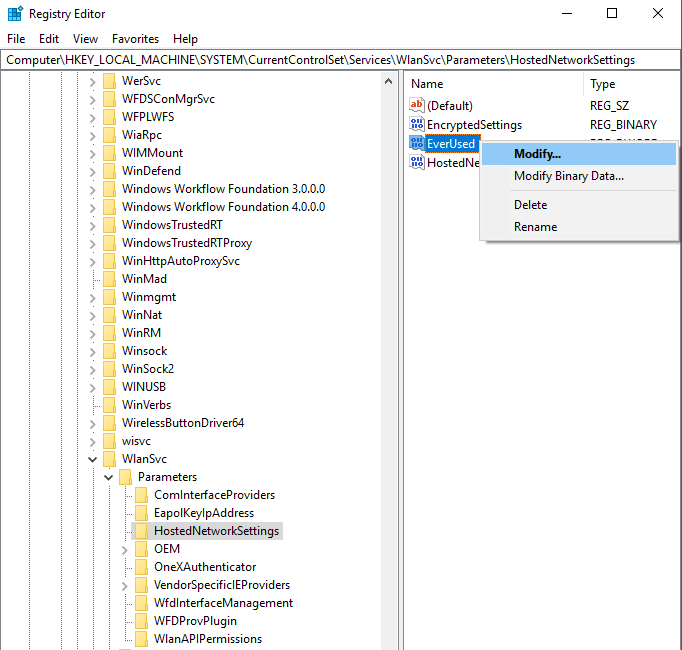The image size is (682, 650).
Task: Click the WinVerbs folder icon
Action: pos(110,405)
